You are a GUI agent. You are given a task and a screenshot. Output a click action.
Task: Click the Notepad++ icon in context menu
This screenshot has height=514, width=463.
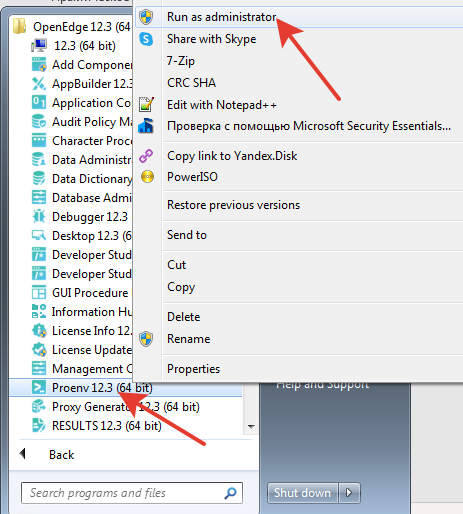pos(146,105)
